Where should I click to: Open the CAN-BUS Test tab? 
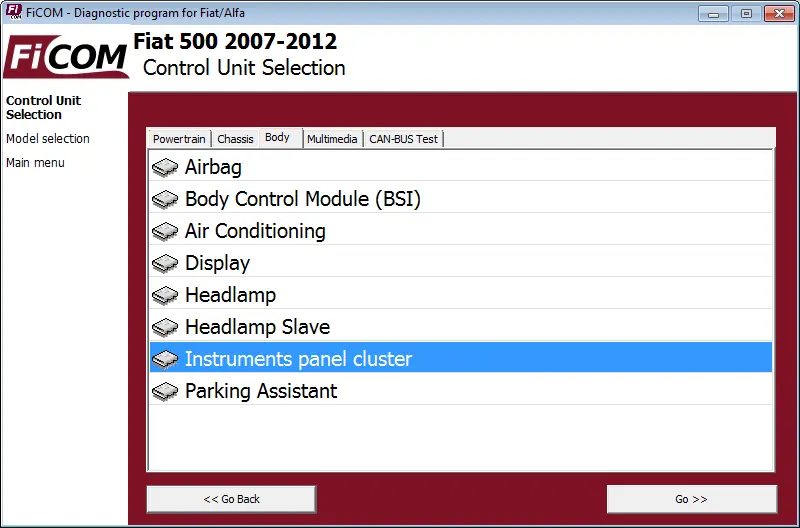403,139
